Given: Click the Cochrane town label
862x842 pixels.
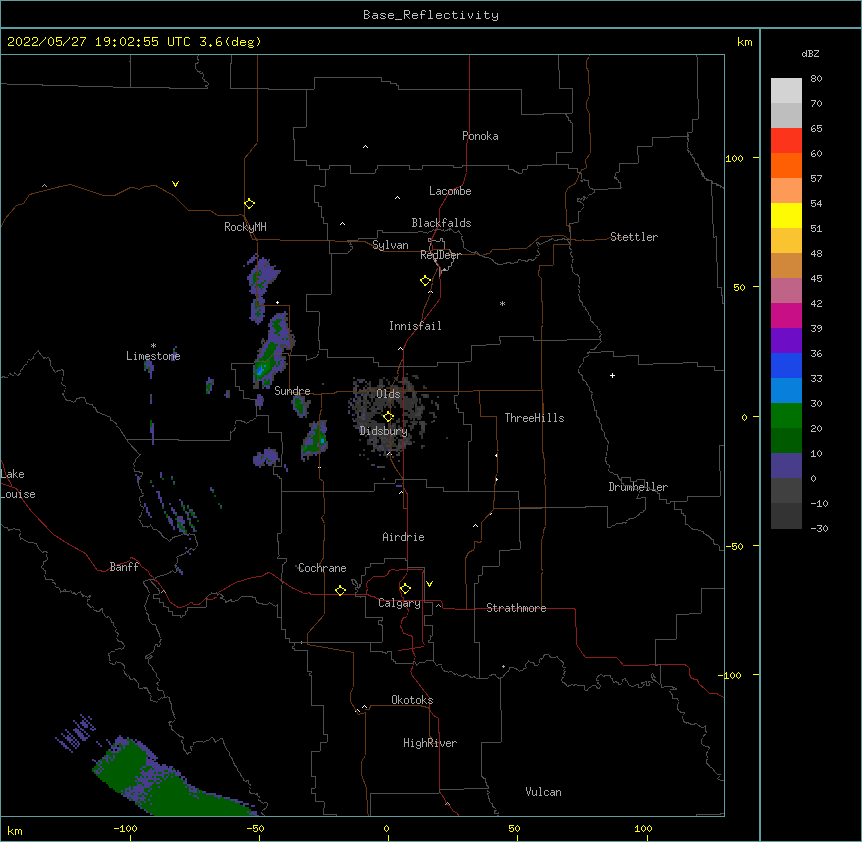Looking at the screenshot, I should [x=322, y=568].
